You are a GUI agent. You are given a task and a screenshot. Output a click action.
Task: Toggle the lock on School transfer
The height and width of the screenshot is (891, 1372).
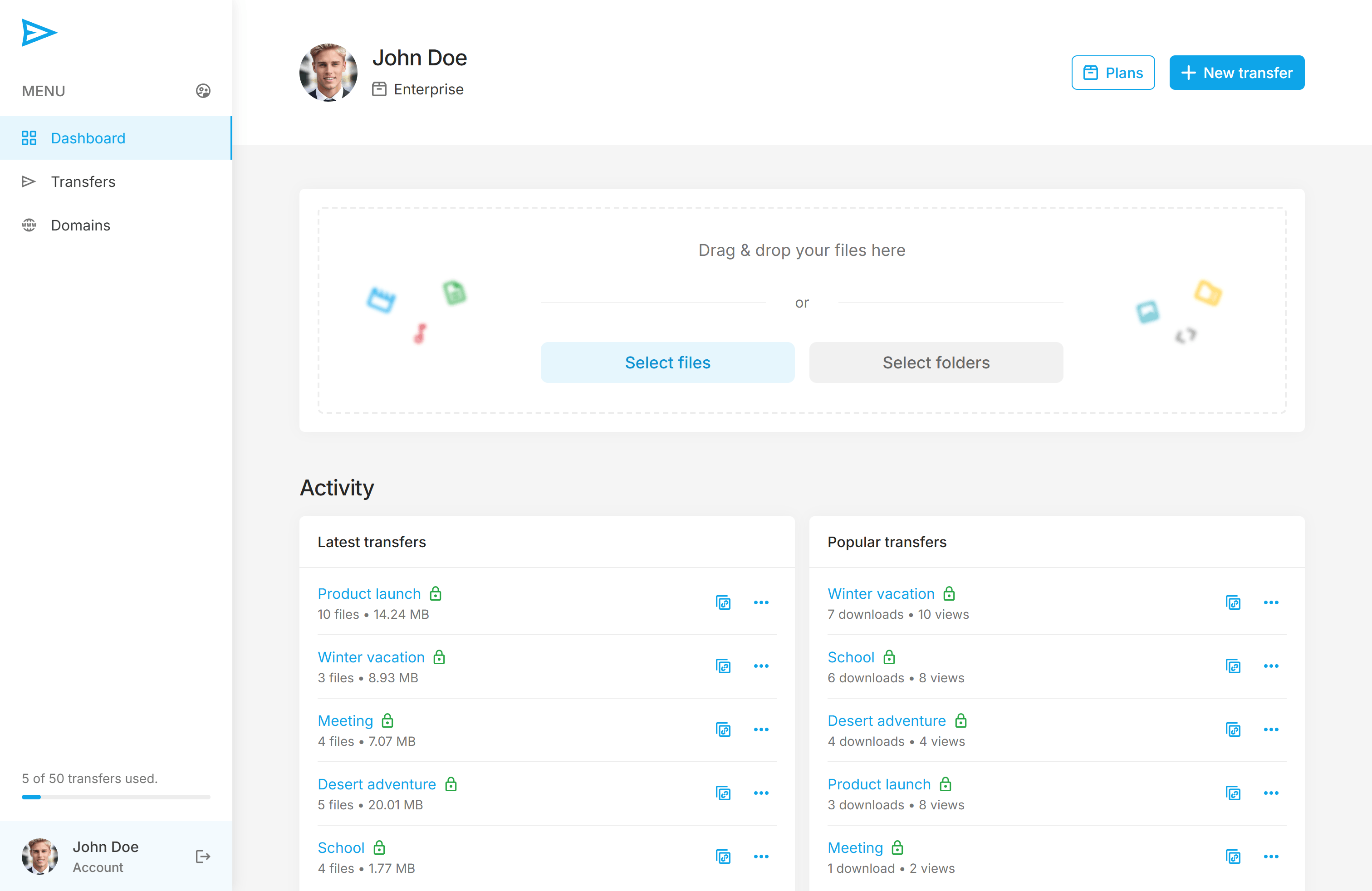click(379, 848)
